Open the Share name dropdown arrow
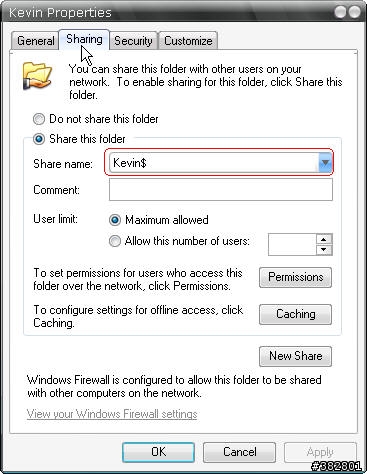 [x=325, y=163]
